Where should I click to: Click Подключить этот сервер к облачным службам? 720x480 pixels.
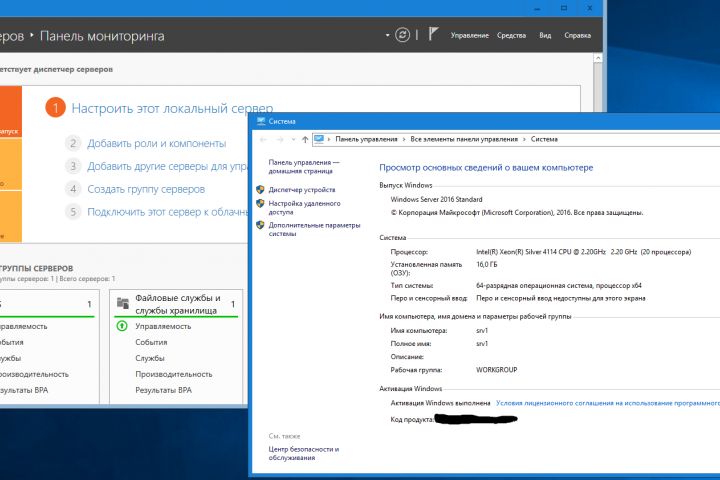click(167, 212)
